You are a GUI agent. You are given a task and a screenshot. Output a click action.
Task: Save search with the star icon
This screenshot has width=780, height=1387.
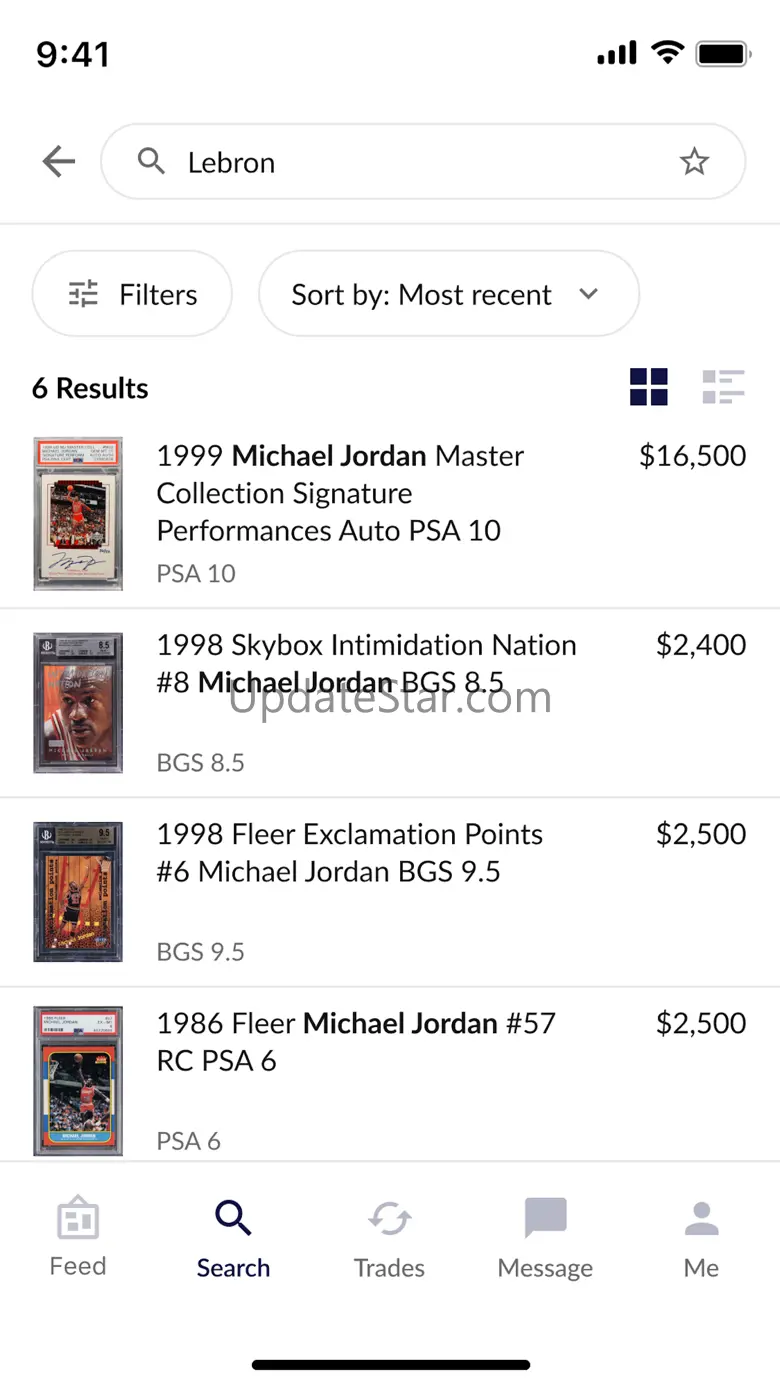pyautogui.click(x=694, y=162)
